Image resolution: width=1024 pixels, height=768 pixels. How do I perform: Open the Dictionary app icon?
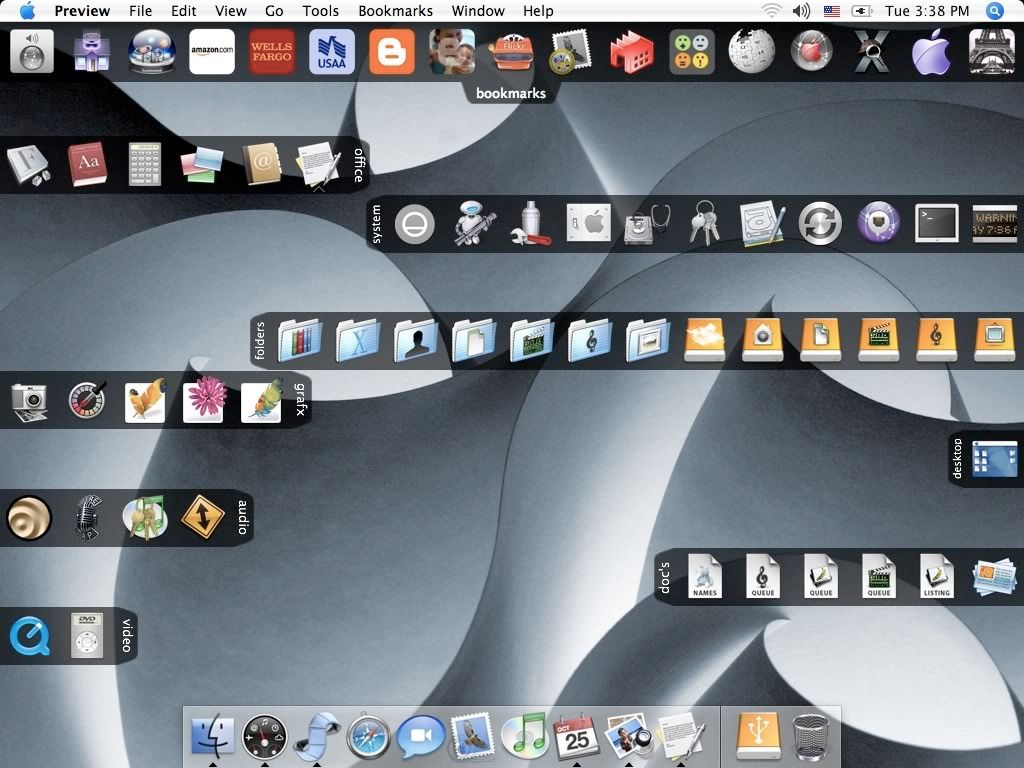point(87,164)
